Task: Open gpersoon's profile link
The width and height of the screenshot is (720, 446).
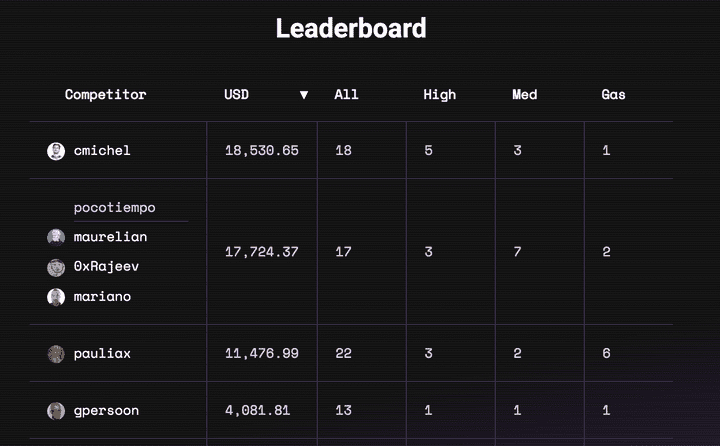Action: (106, 411)
